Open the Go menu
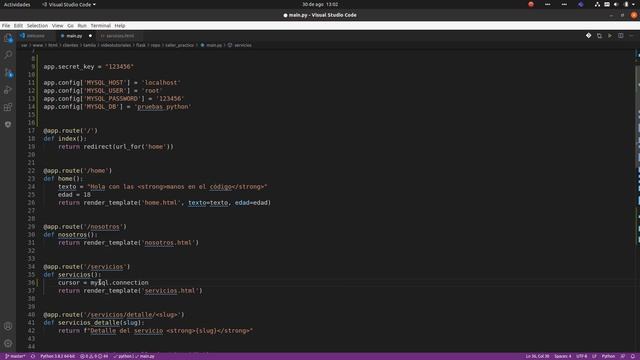The image size is (640, 360). pyautogui.click(x=71, y=26)
